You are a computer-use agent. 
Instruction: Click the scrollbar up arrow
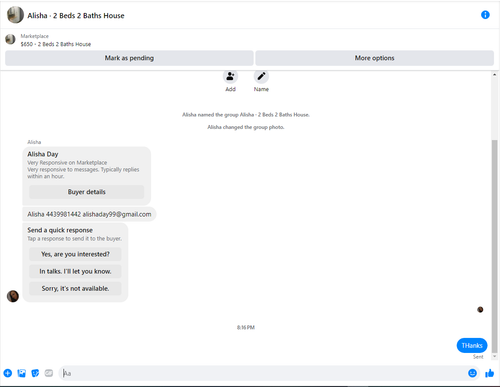tap(494, 75)
